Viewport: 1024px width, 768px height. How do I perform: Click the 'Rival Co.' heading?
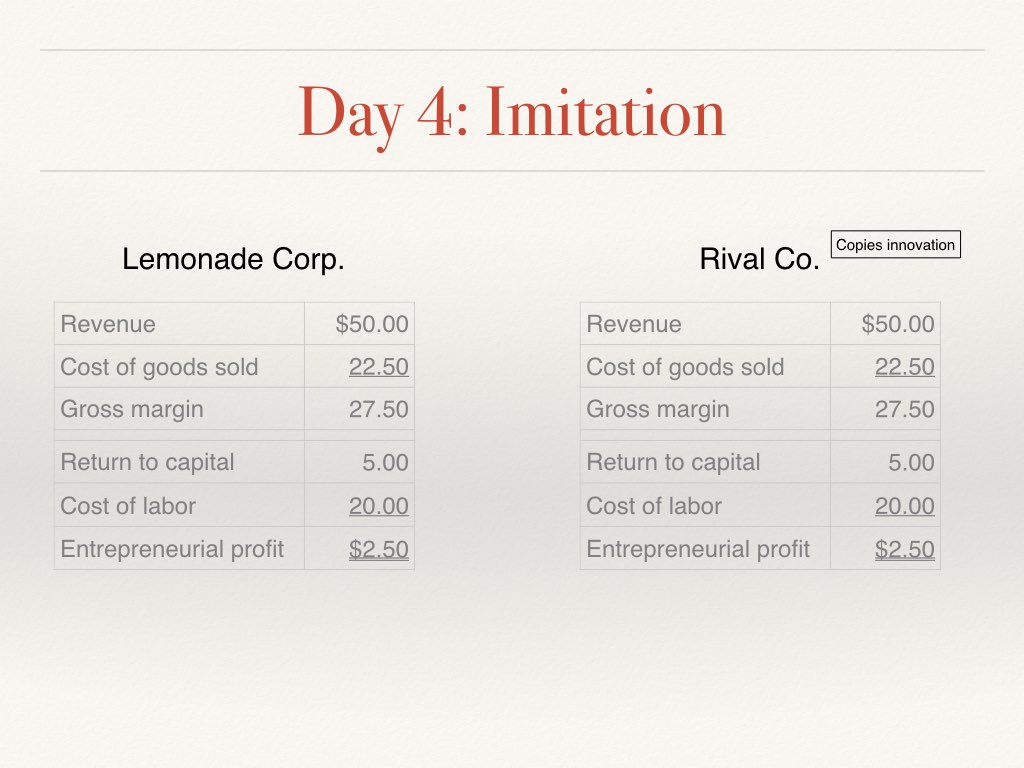pyautogui.click(x=760, y=260)
